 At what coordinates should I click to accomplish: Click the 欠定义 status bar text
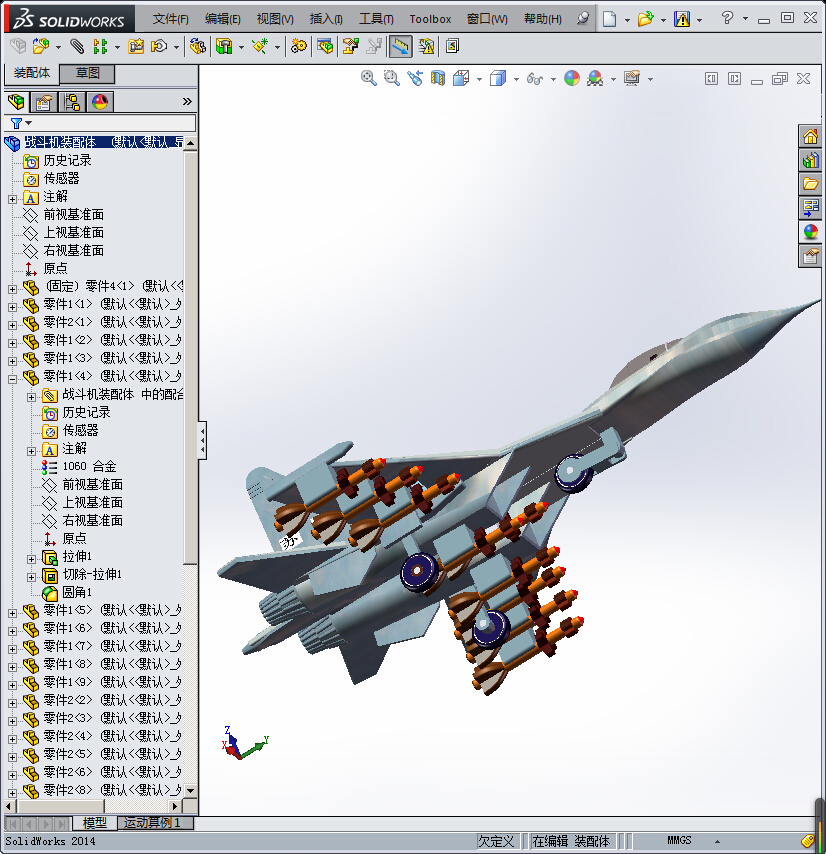496,841
